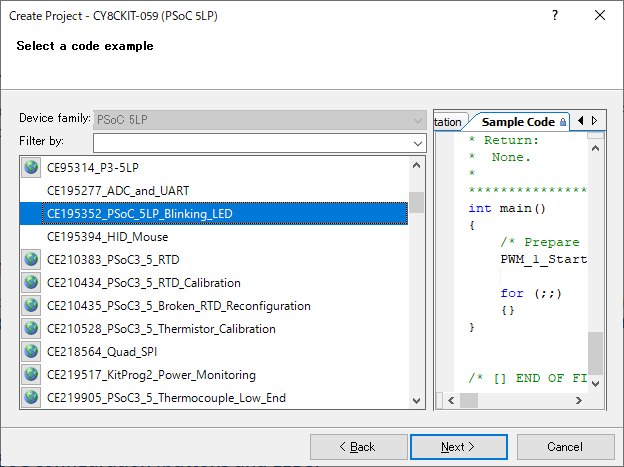Click the sample code horizontal scroll right arrow
The height and width of the screenshot is (467, 624).
pyautogui.click(x=579, y=401)
